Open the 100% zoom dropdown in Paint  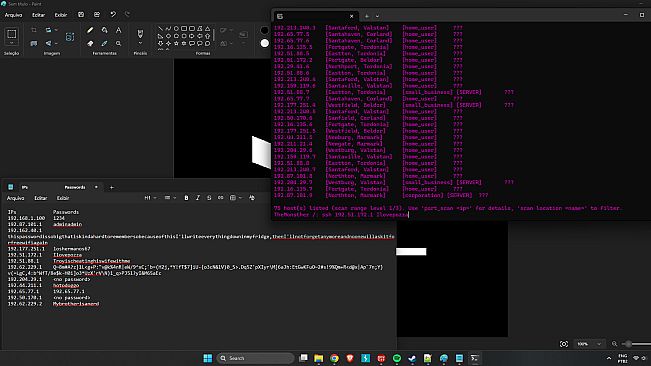(x=599, y=344)
